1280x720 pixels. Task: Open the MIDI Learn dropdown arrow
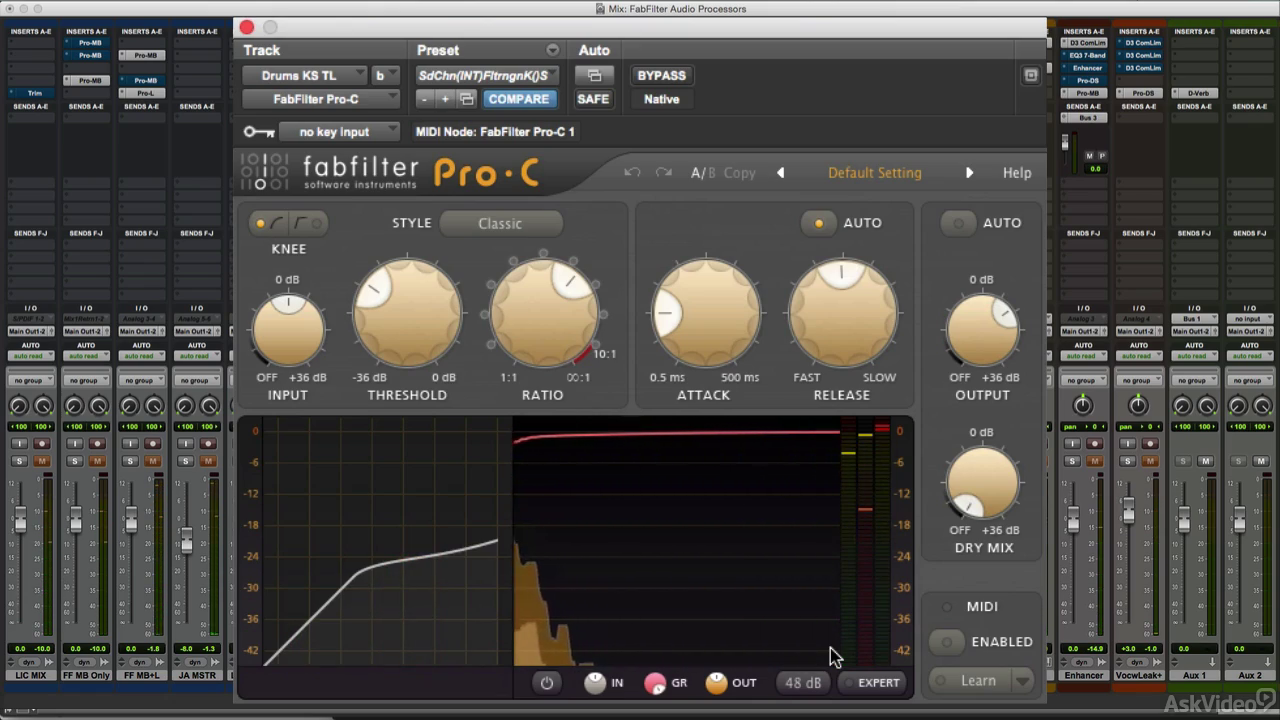(x=1022, y=681)
